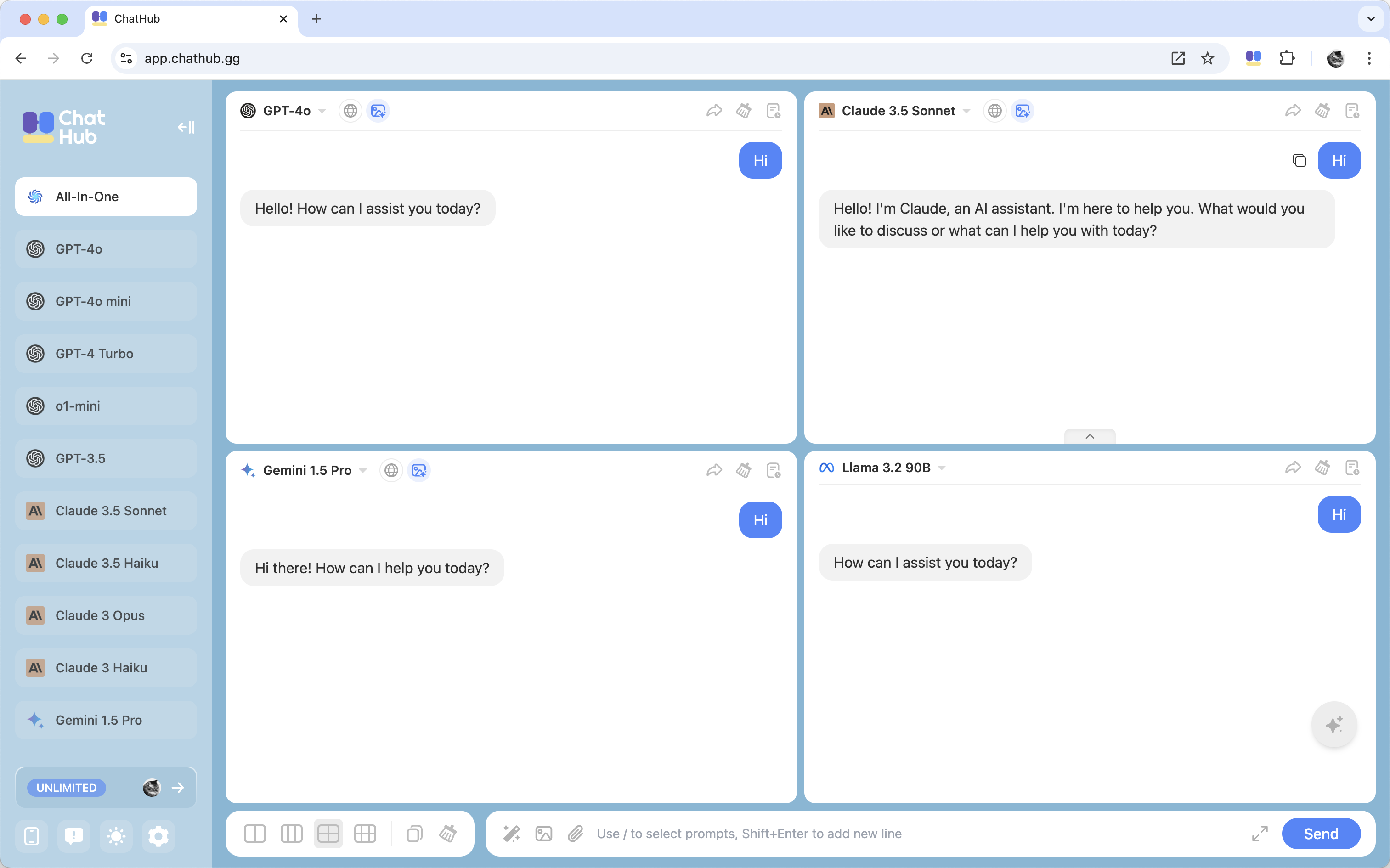Open history icon in Gemini 1.5 Pro panel
The height and width of the screenshot is (868, 1390).
point(774,470)
